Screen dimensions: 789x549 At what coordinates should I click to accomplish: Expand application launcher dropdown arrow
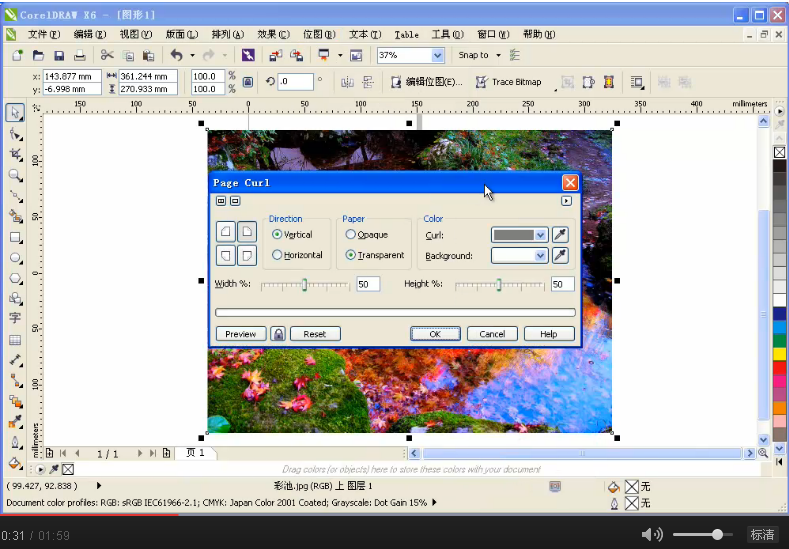(340, 55)
